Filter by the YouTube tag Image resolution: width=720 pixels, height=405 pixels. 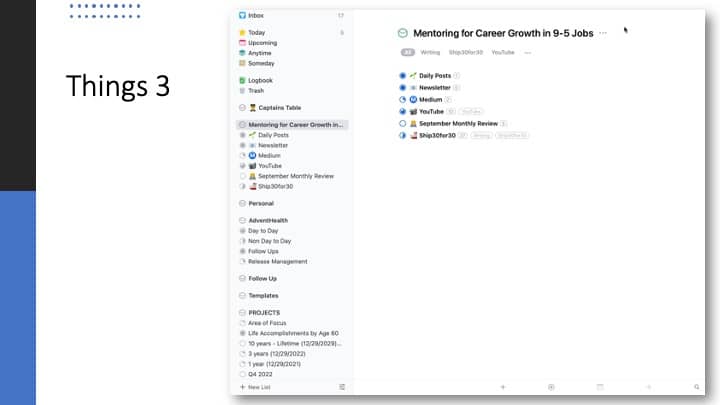[x=503, y=52]
